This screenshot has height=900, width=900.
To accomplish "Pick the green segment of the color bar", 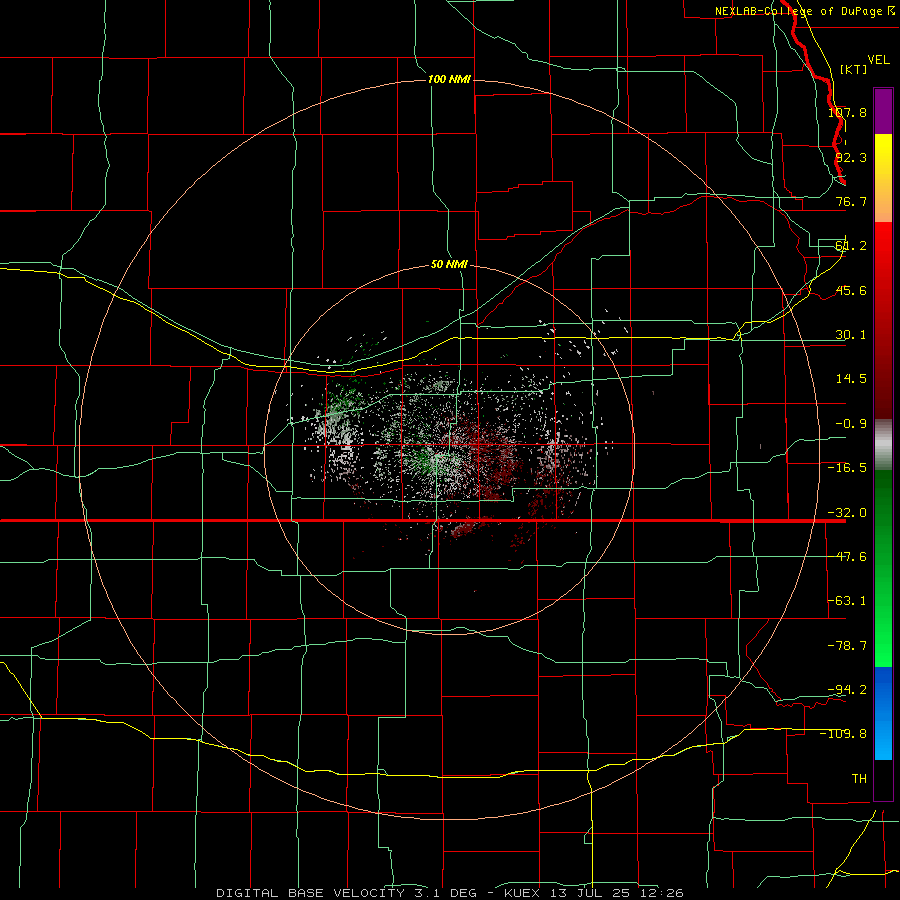I will 883,568.
